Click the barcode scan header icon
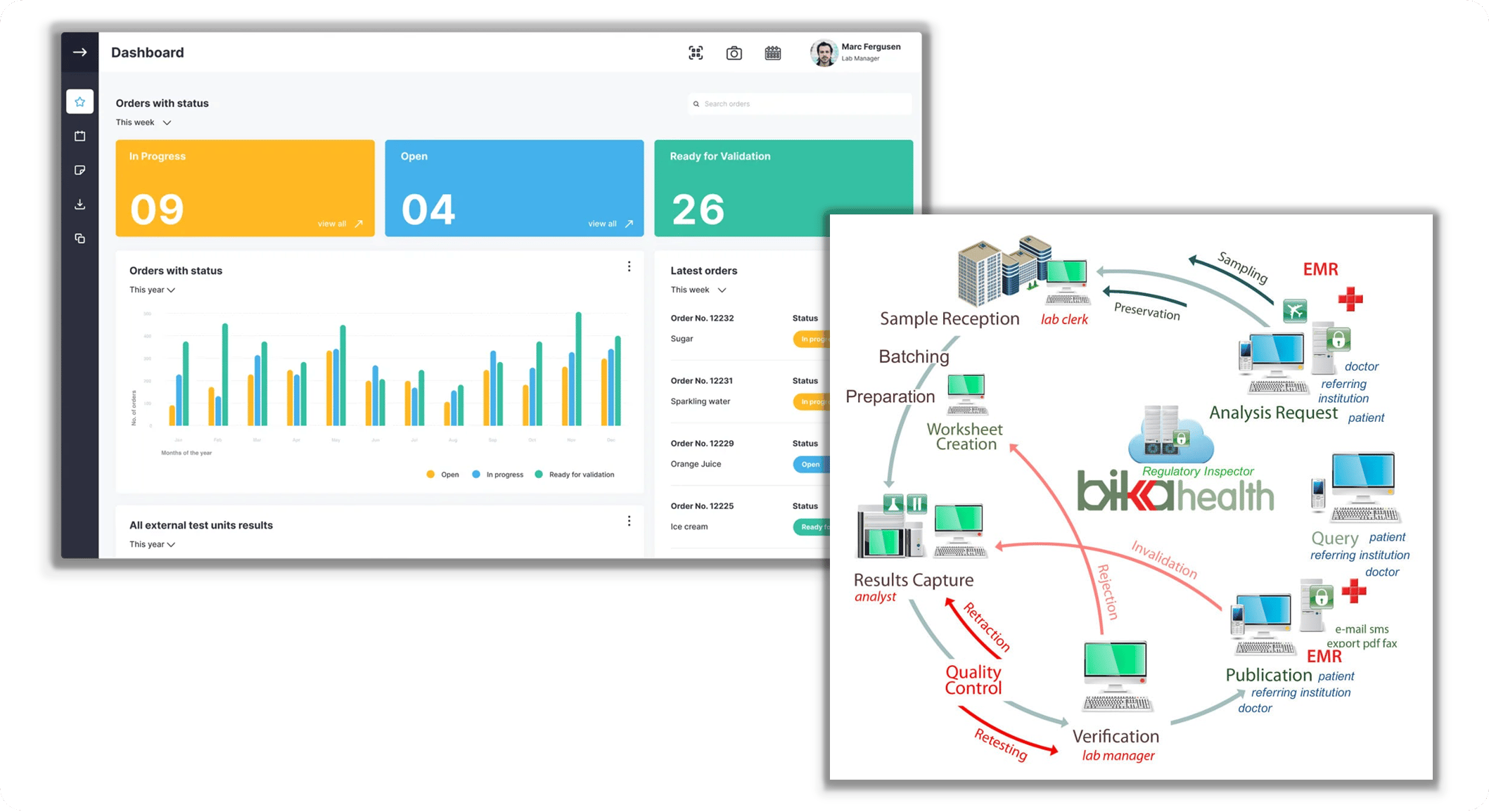 pyautogui.click(x=696, y=53)
